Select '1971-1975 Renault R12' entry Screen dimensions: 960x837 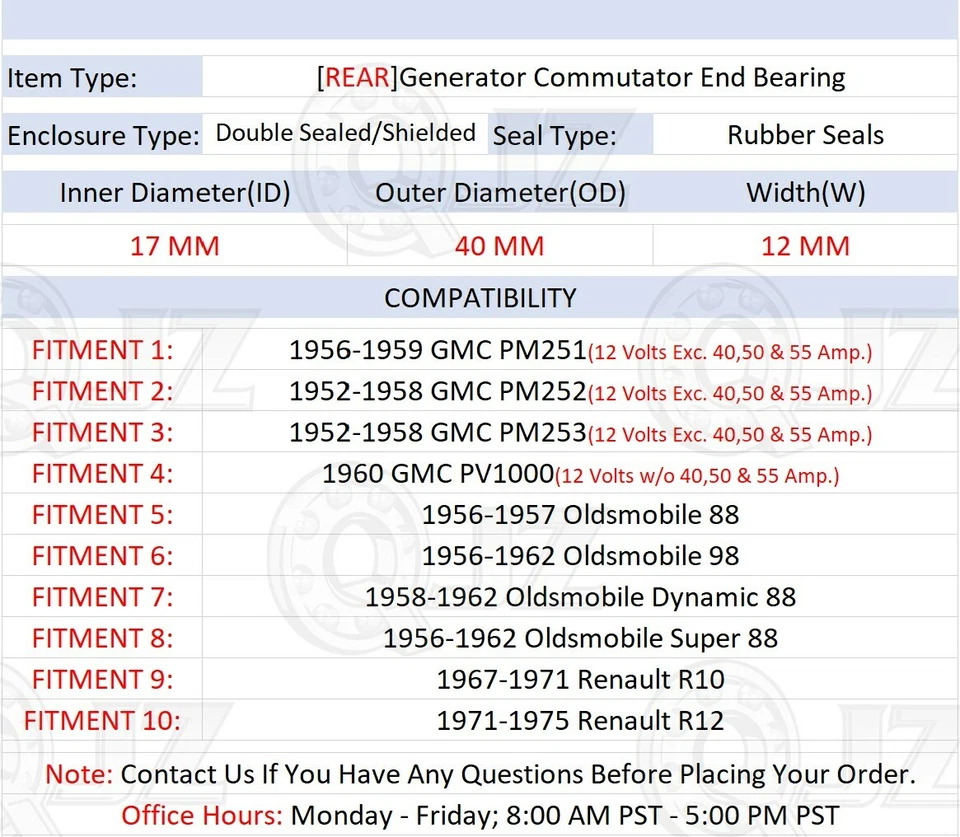[580, 721]
